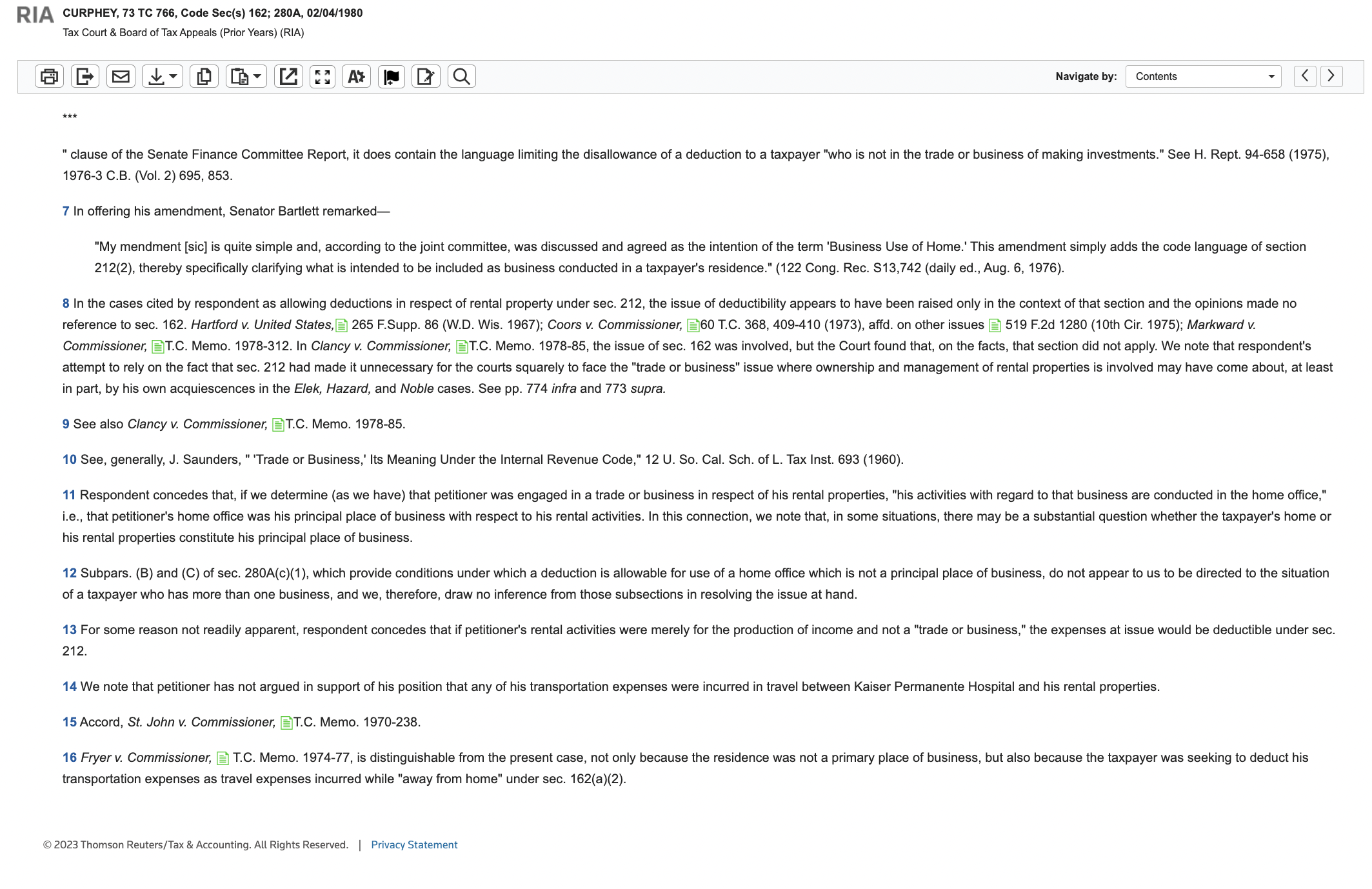Email this document via envelope icon

pyautogui.click(x=121, y=77)
